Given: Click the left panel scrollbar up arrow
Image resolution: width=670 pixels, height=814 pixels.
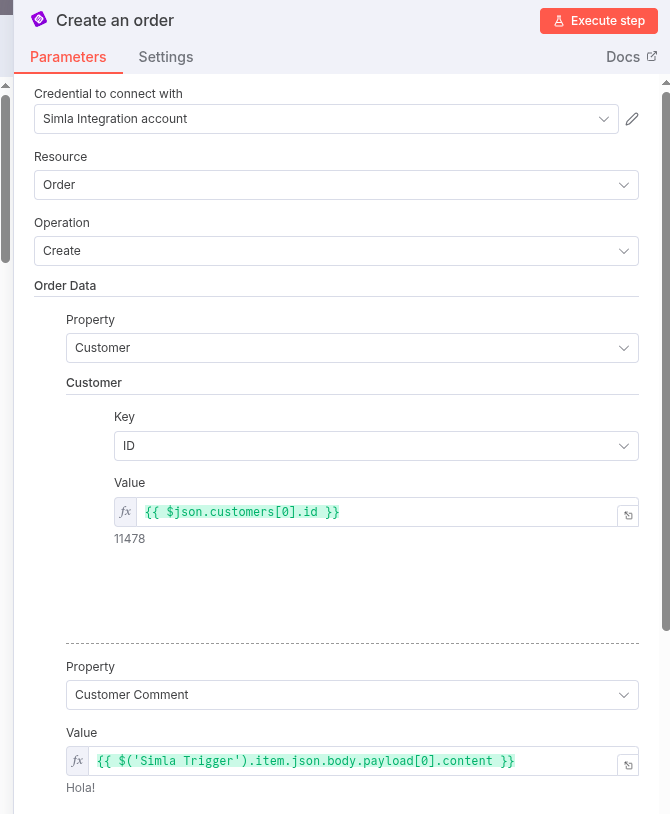Looking at the screenshot, I should [5, 86].
